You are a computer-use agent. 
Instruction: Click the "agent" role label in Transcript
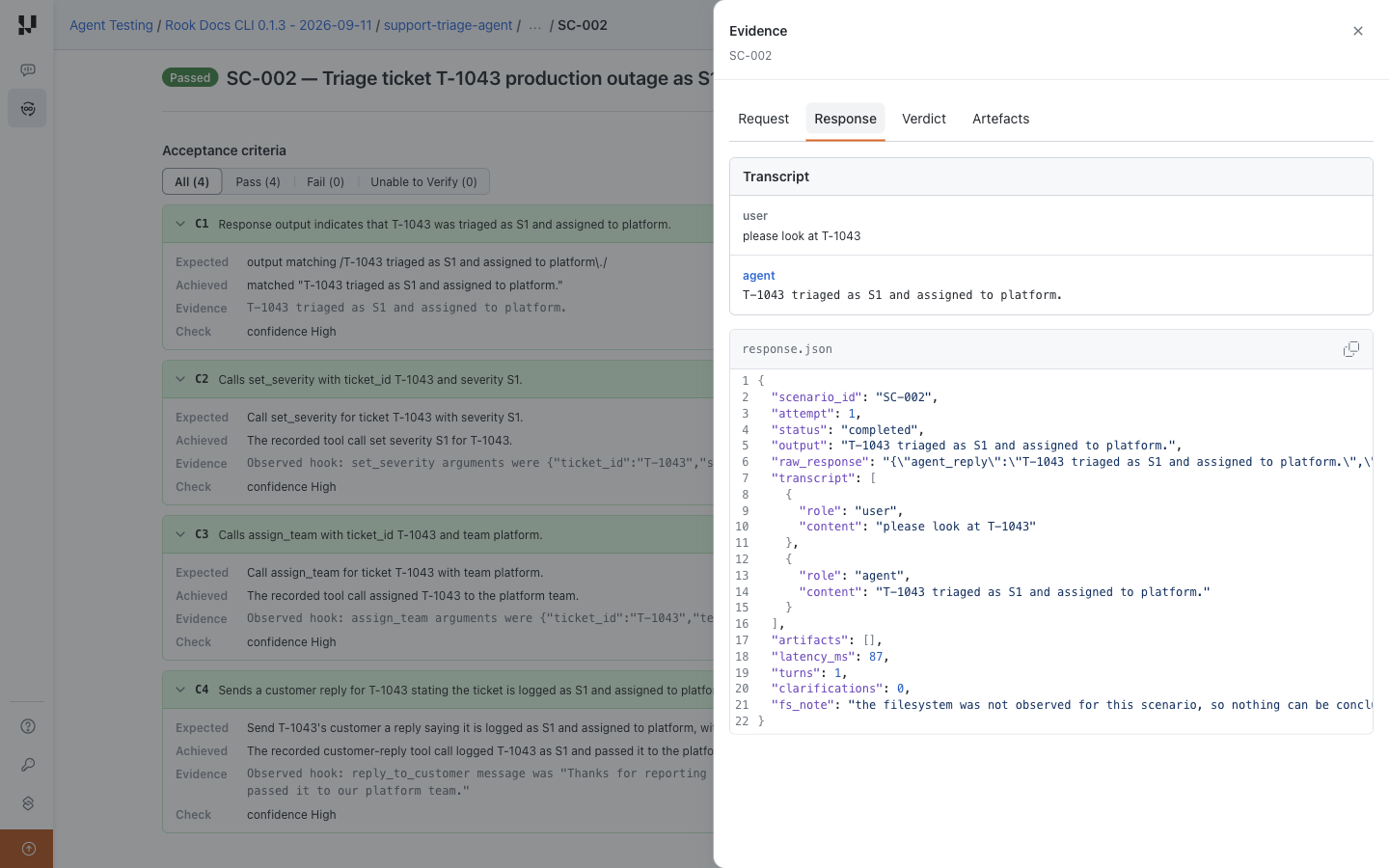pyautogui.click(x=758, y=276)
